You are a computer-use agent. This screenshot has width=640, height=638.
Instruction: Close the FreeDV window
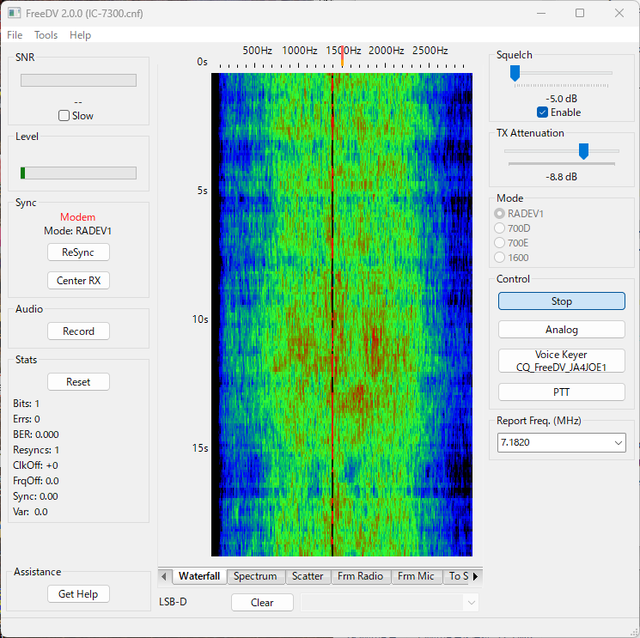pos(619,13)
